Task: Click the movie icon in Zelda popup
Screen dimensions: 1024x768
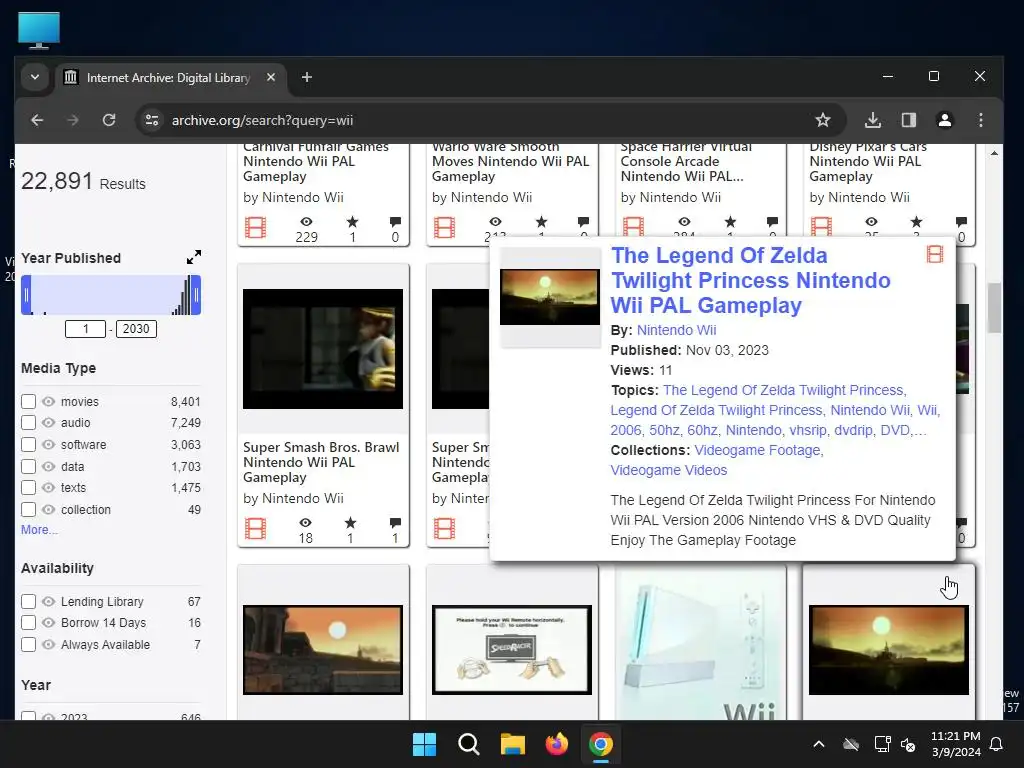Action: (935, 254)
